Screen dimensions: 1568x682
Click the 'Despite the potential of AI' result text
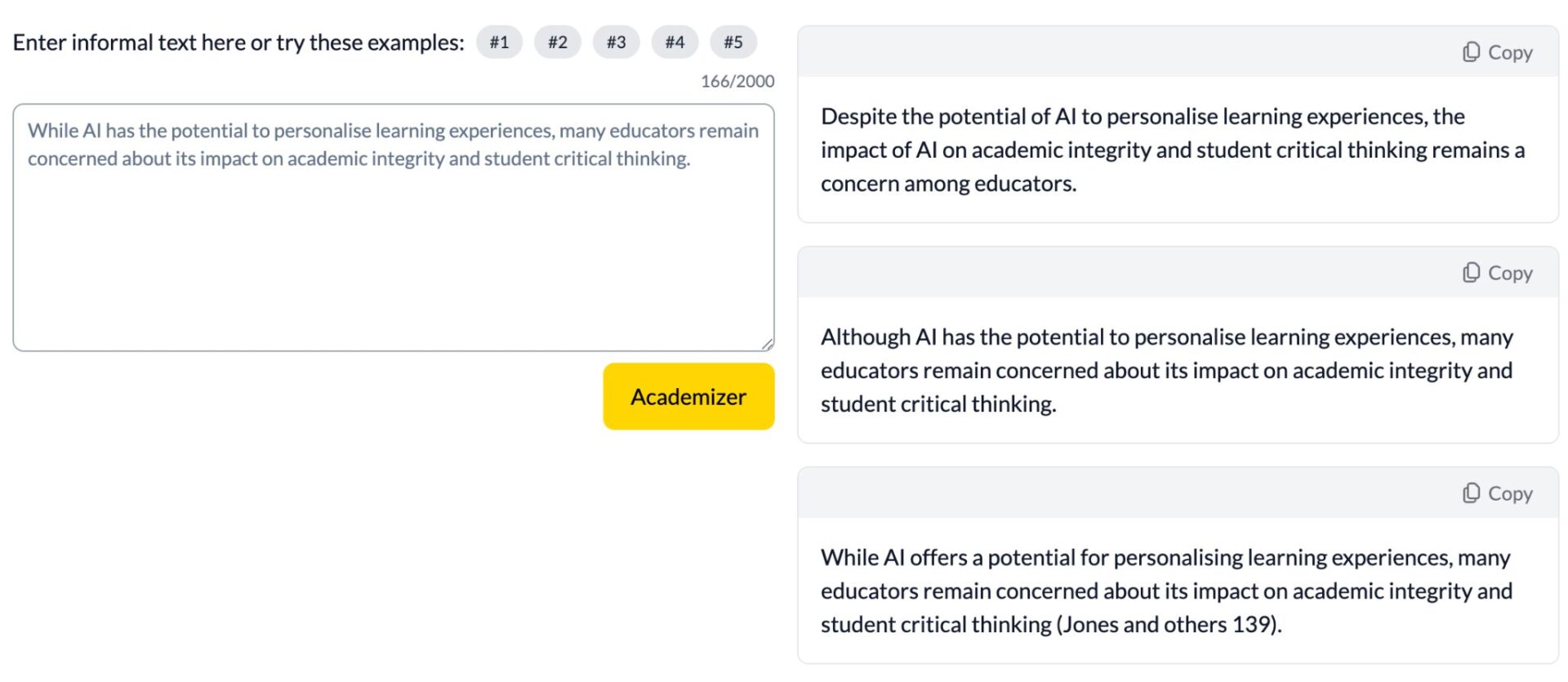pos(1172,150)
